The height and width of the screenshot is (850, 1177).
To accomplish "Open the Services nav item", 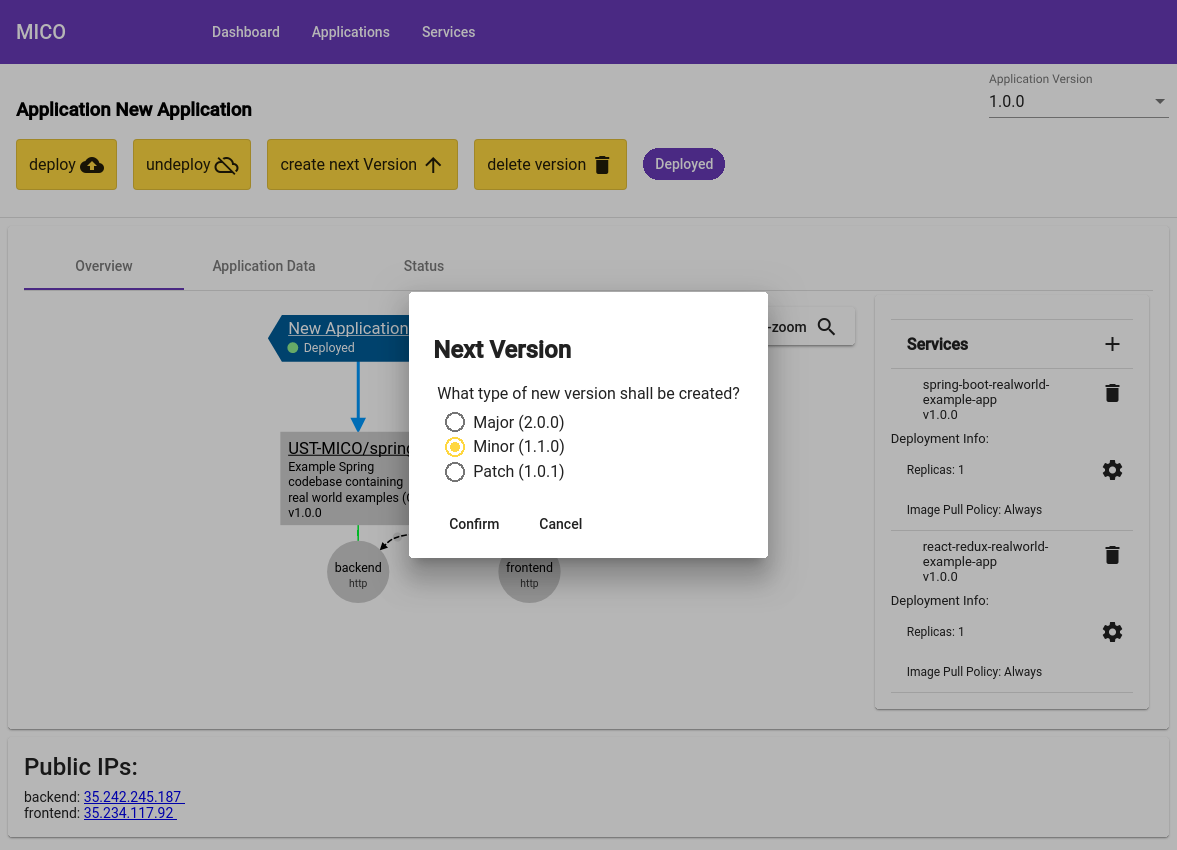I will 448,32.
